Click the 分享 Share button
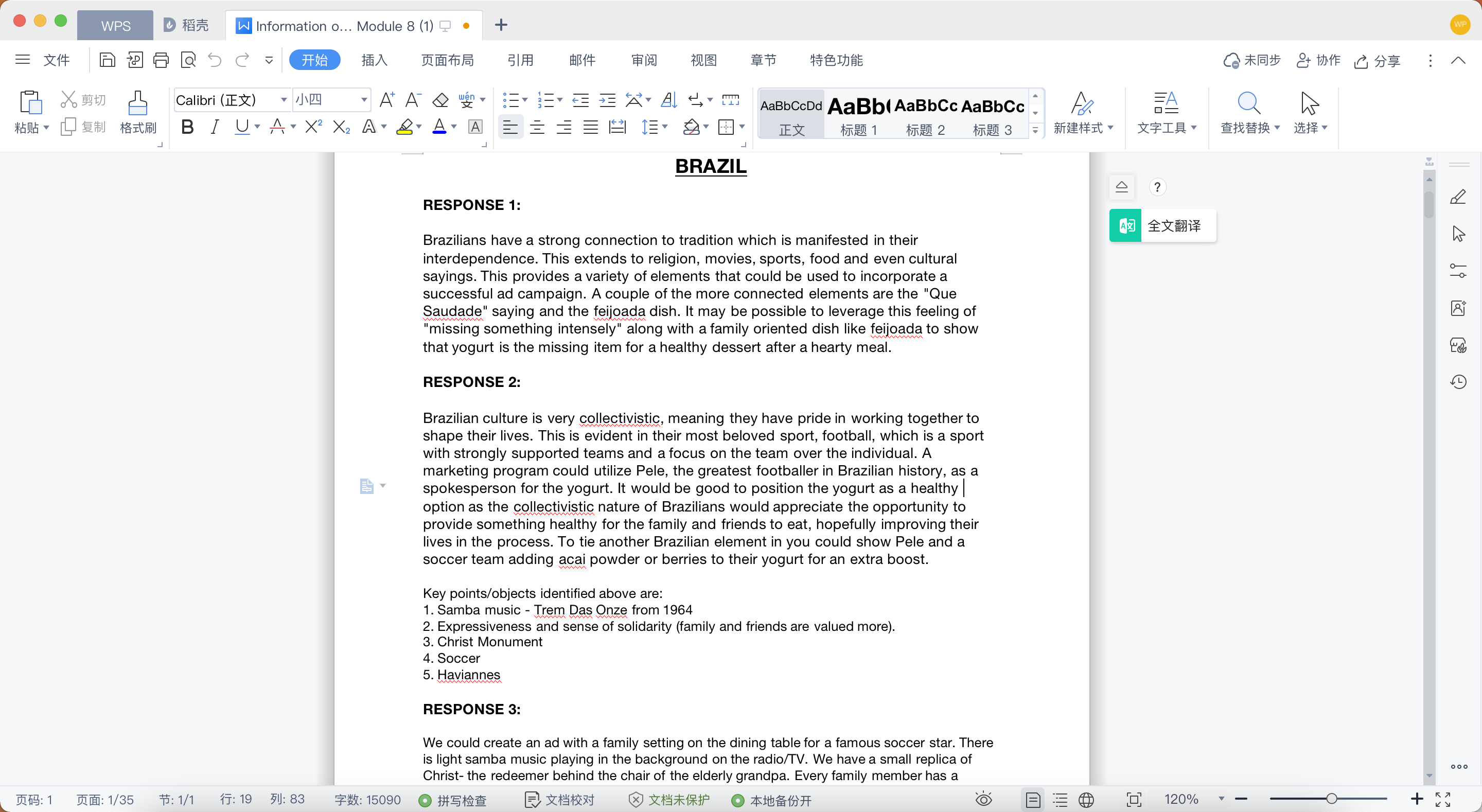The image size is (1482, 812). tap(1378, 61)
